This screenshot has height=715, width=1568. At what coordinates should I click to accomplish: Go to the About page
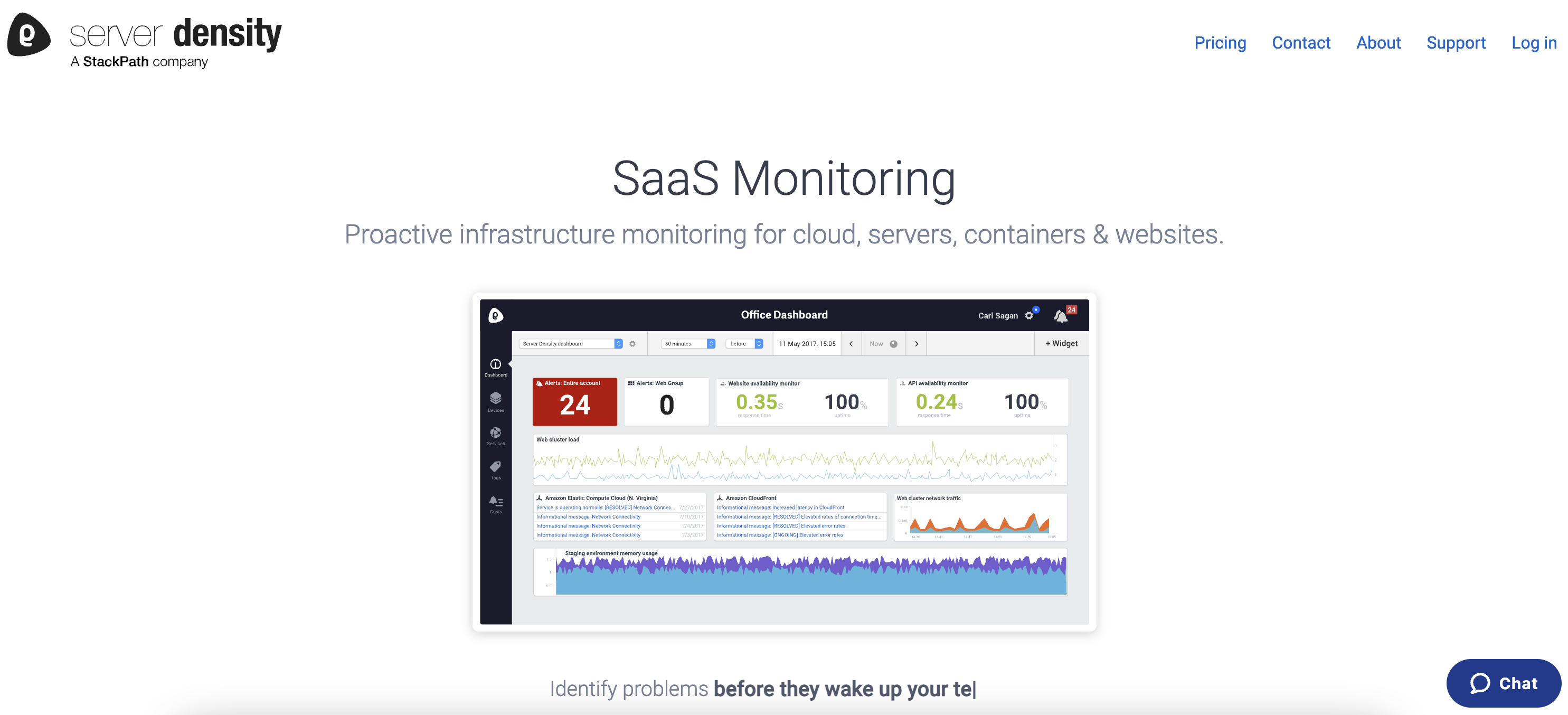1378,43
